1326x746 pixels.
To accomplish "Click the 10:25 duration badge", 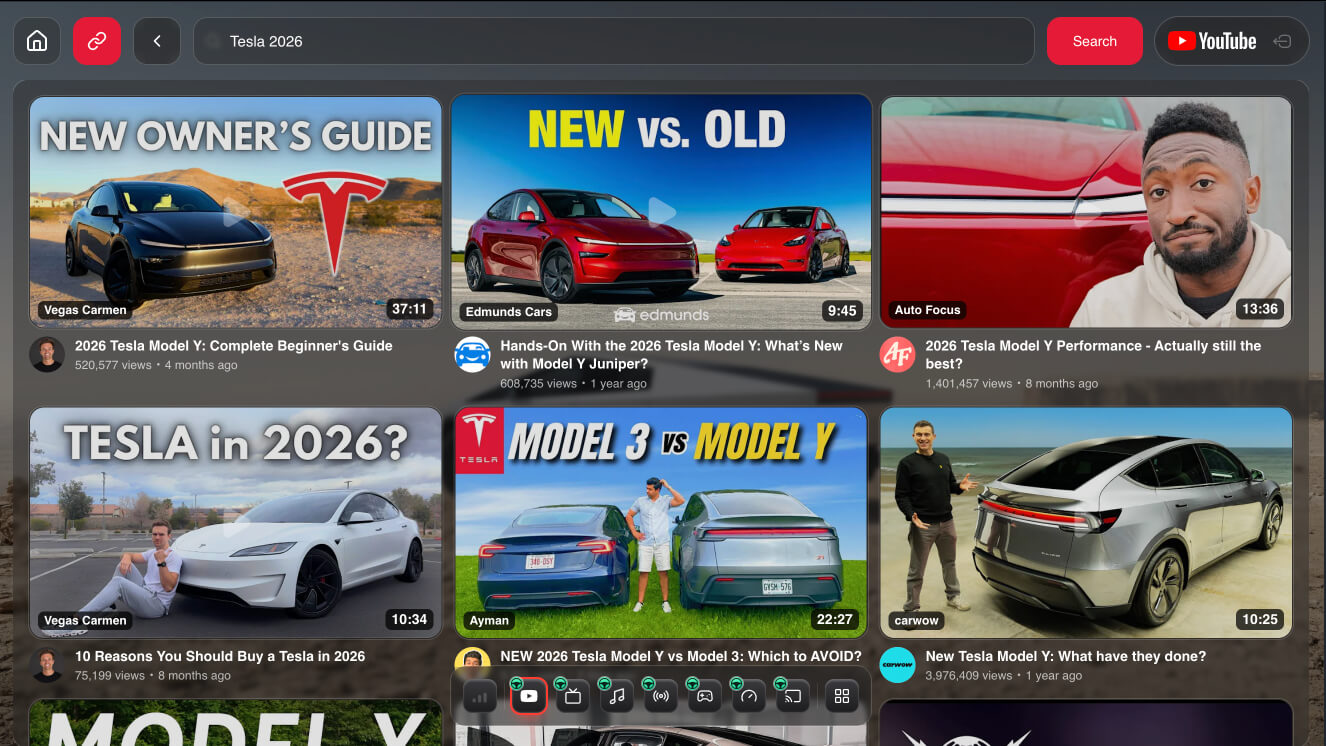I will (x=1259, y=619).
